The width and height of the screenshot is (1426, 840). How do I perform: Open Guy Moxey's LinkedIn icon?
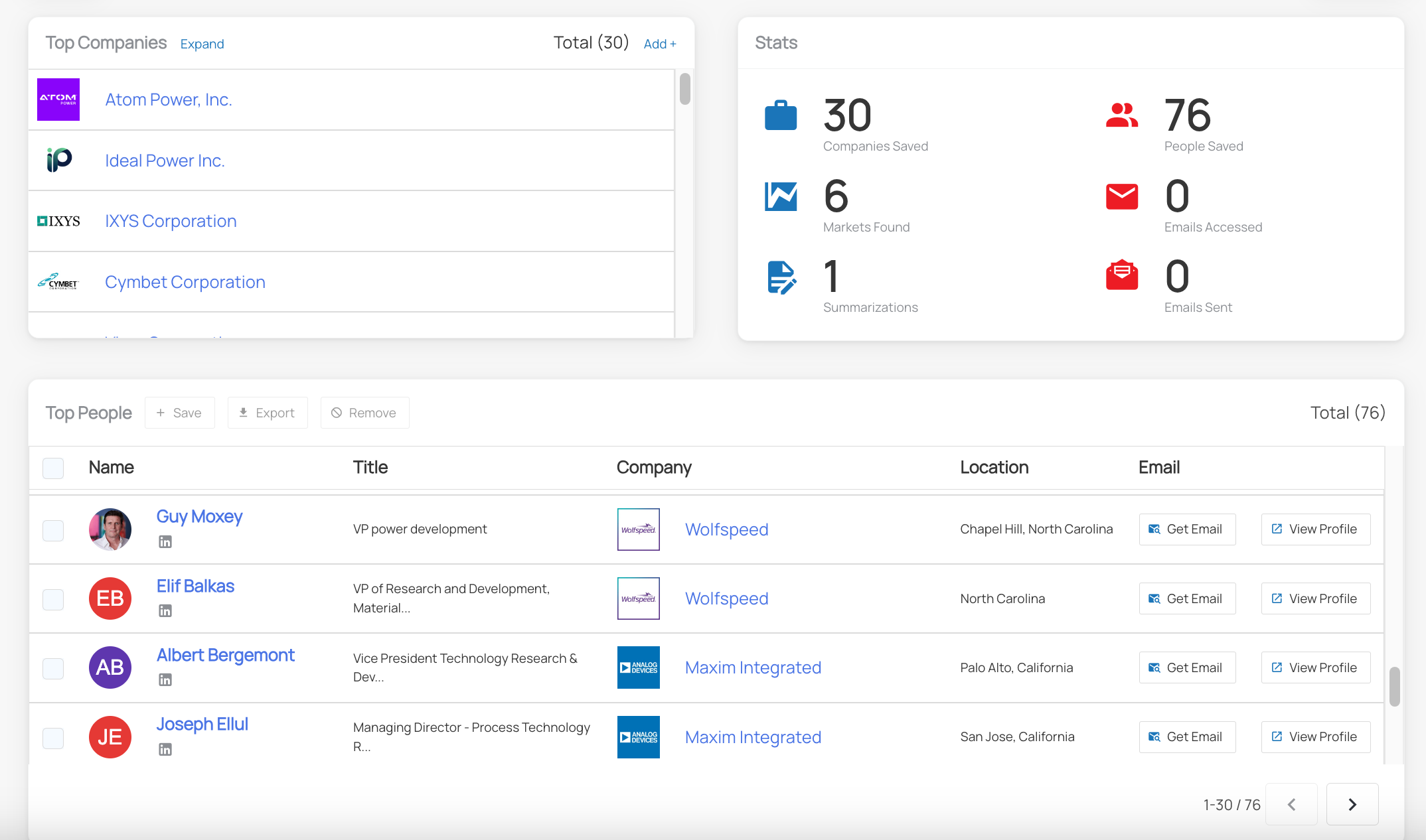click(x=165, y=542)
